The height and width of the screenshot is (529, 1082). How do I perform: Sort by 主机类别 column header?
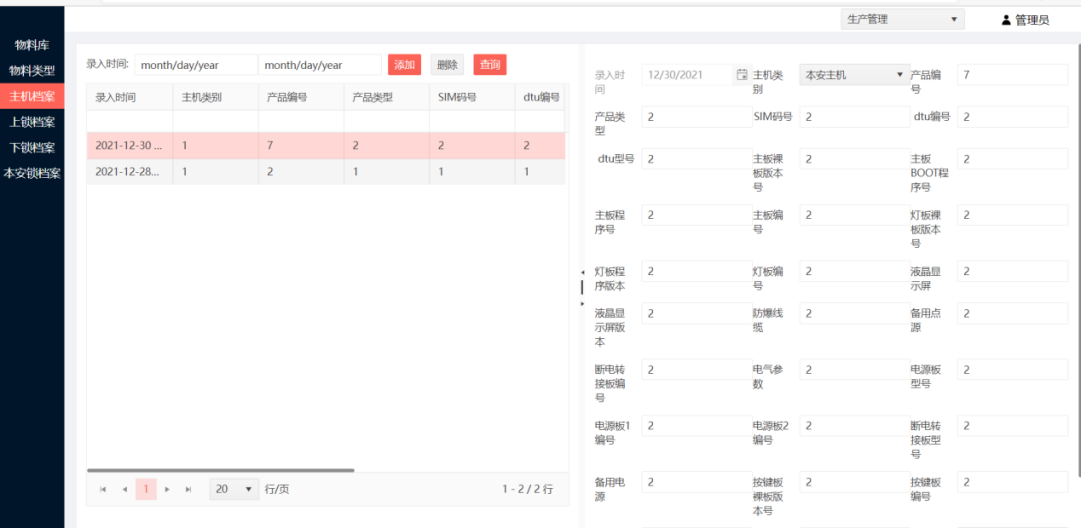[x=215, y=97]
